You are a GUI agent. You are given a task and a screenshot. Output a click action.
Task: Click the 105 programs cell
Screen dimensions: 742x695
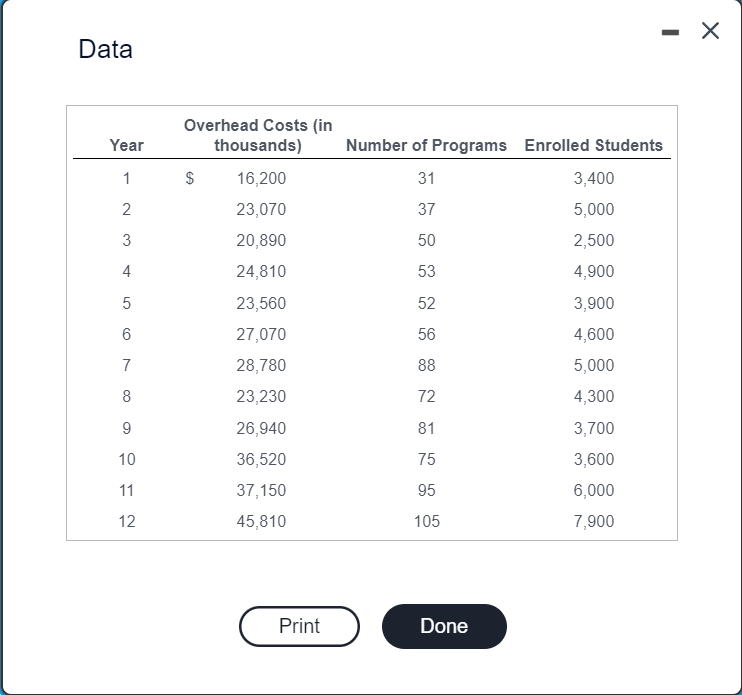(426, 522)
